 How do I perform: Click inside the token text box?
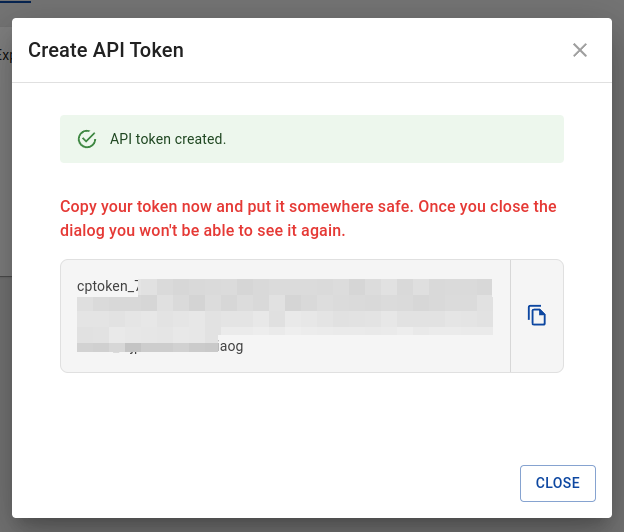[x=285, y=316]
